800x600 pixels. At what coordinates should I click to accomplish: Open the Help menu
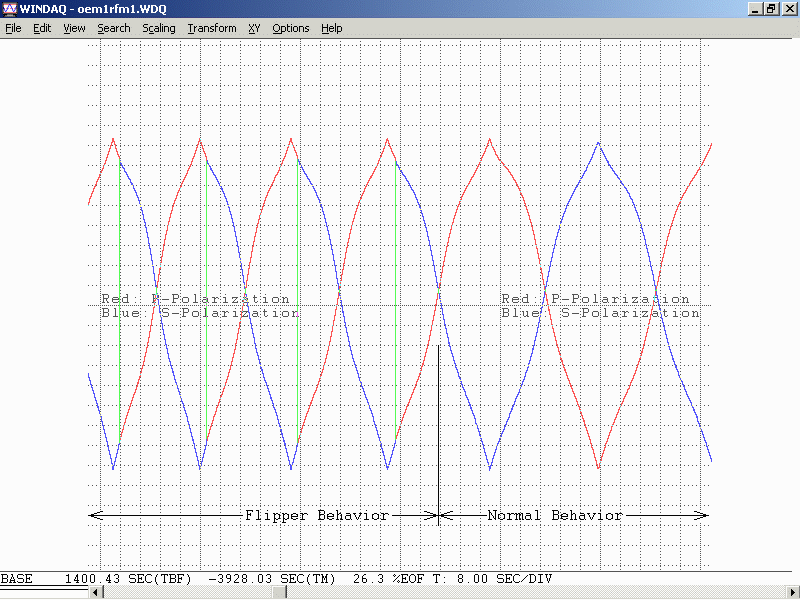[331, 28]
